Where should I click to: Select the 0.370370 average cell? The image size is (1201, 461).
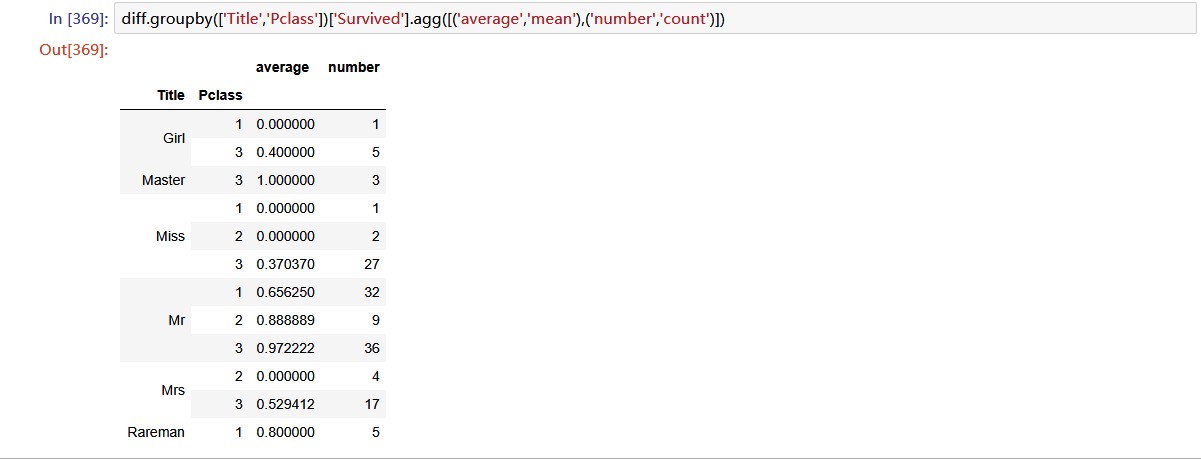[x=285, y=264]
